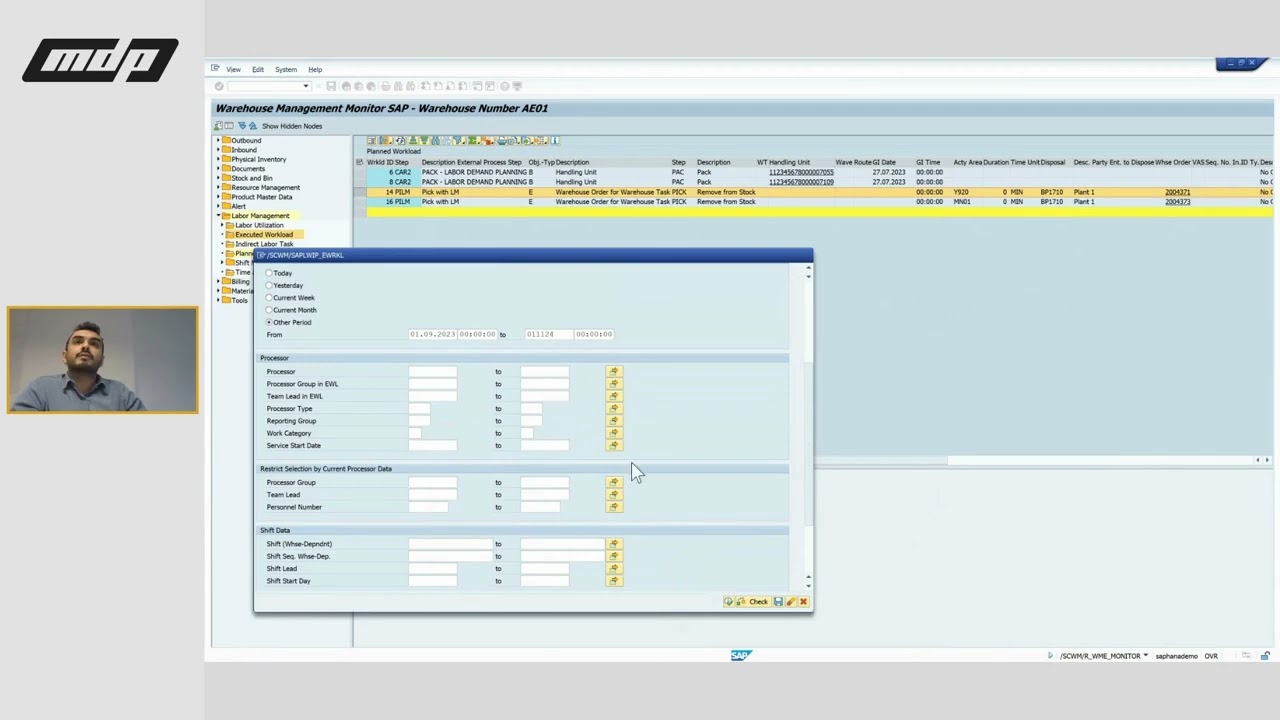Select Indirect Labor Task tree item
Image resolution: width=1280 pixels, height=720 pixels.
pyautogui.click(x=264, y=244)
